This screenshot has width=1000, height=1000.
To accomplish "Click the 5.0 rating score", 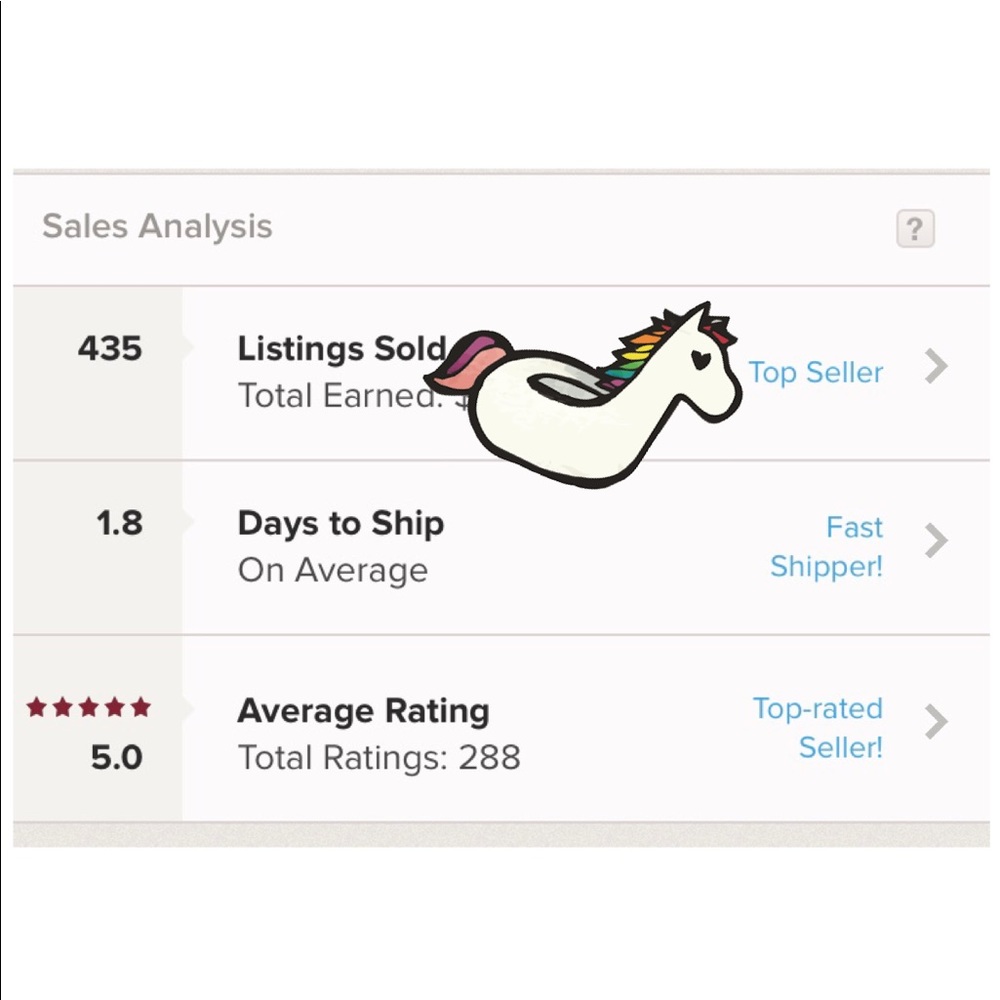I will (116, 758).
